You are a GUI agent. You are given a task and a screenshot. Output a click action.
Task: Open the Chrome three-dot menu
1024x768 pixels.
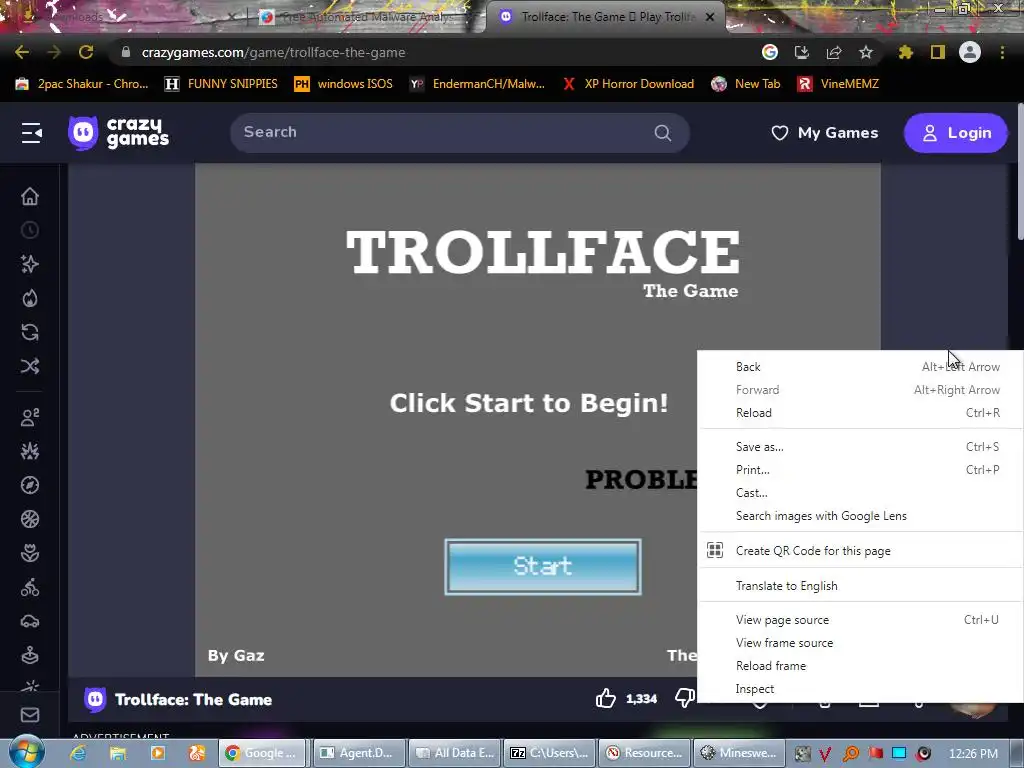[x=1002, y=52]
